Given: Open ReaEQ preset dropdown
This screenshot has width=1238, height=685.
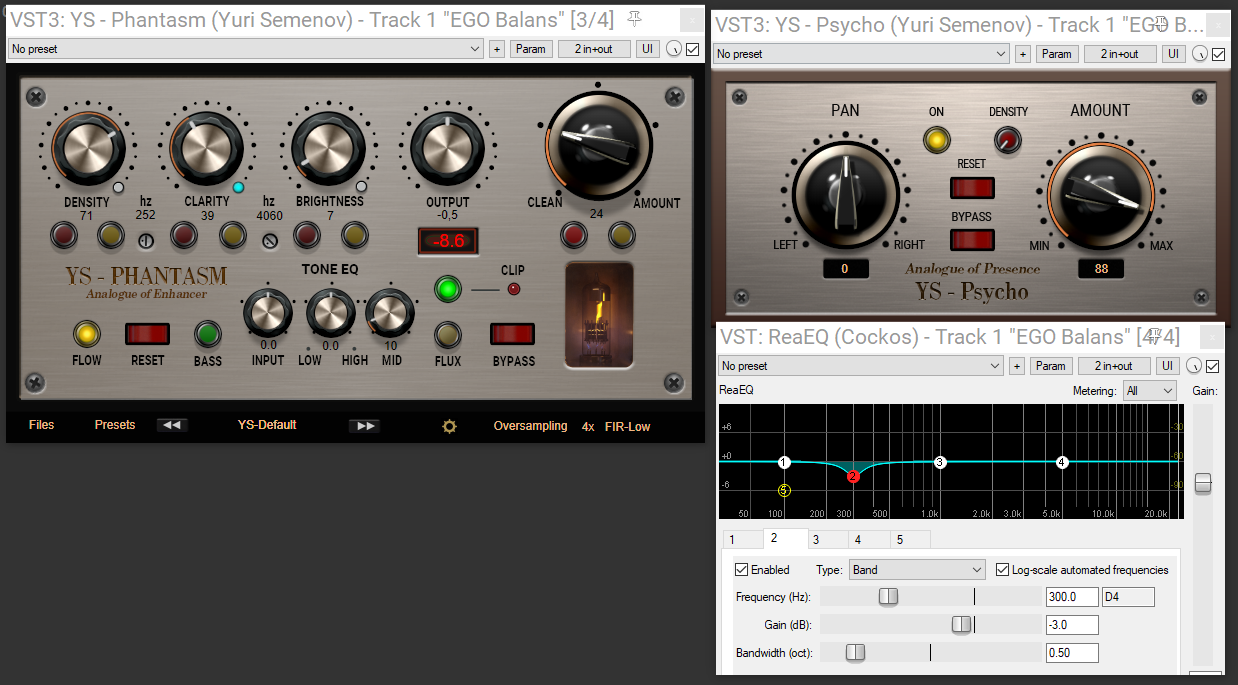Looking at the screenshot, I should click(x=861, y=366).
